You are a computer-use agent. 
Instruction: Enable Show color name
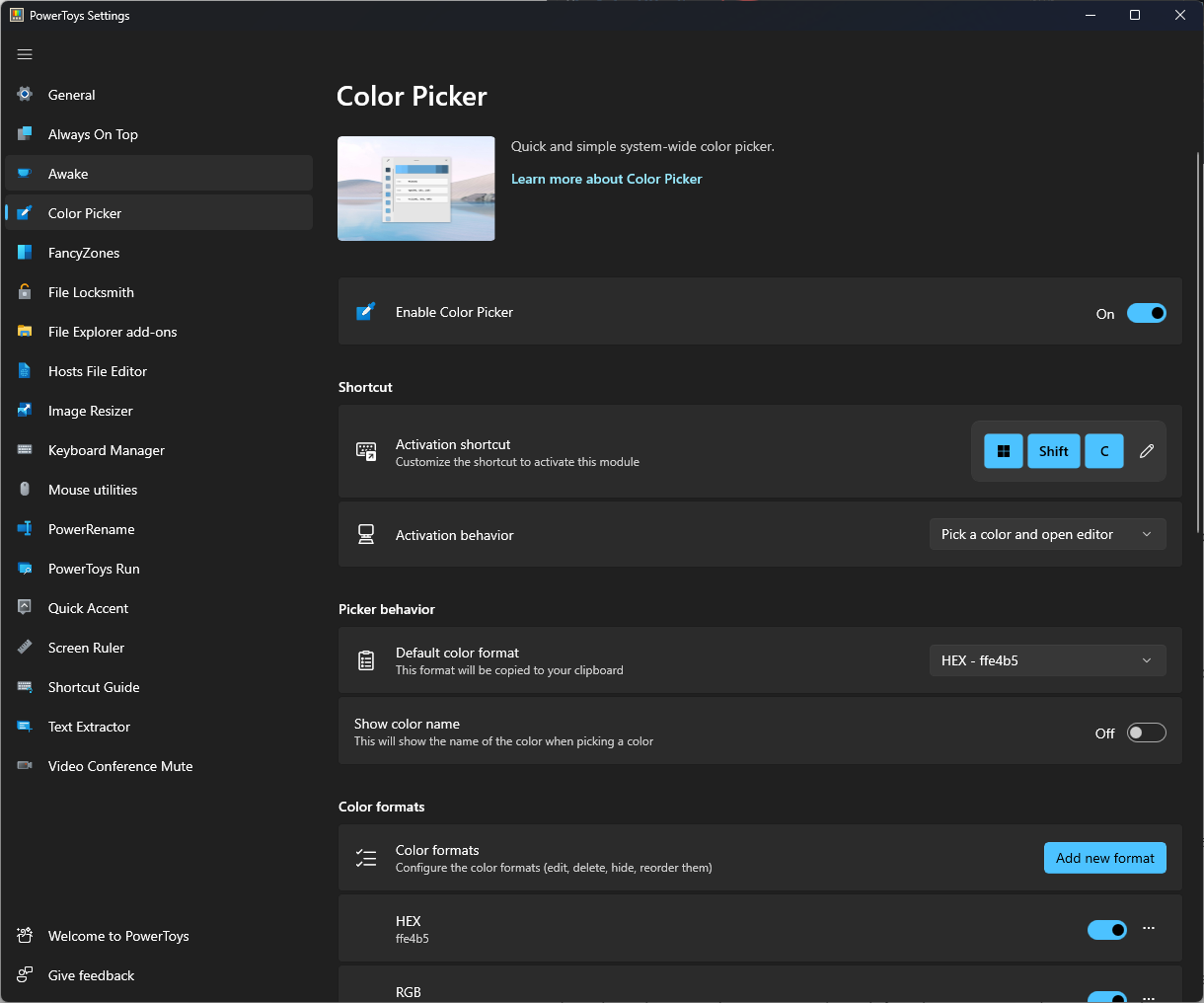coord(1146,732)
